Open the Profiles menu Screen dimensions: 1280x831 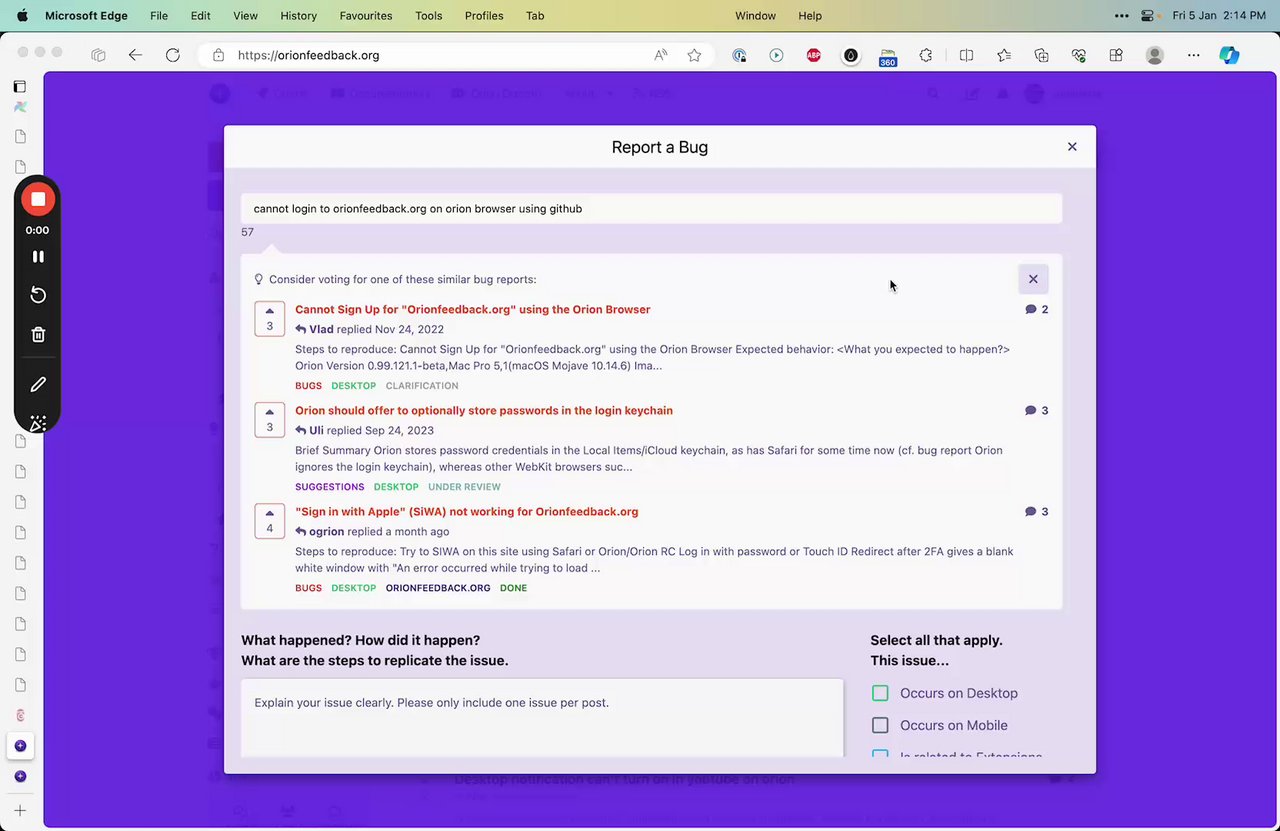(484, 16)
